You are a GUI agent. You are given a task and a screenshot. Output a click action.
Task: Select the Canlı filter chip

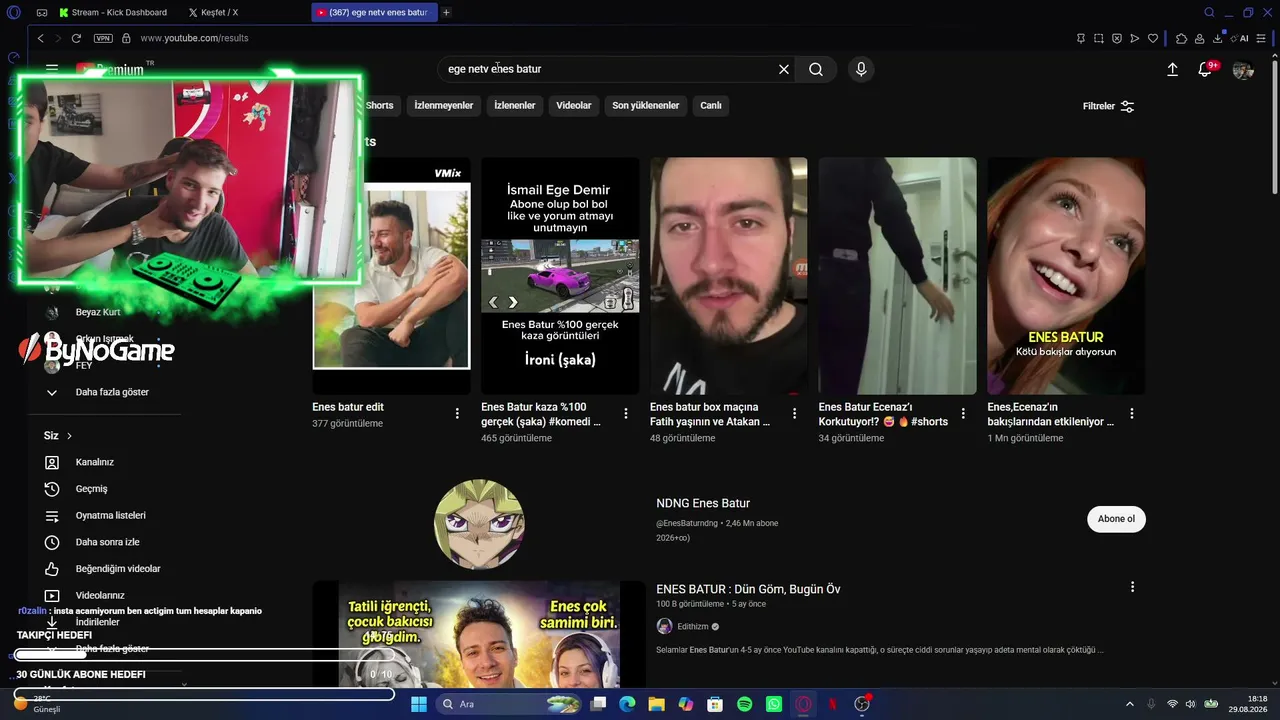click(x=711, y=105)
